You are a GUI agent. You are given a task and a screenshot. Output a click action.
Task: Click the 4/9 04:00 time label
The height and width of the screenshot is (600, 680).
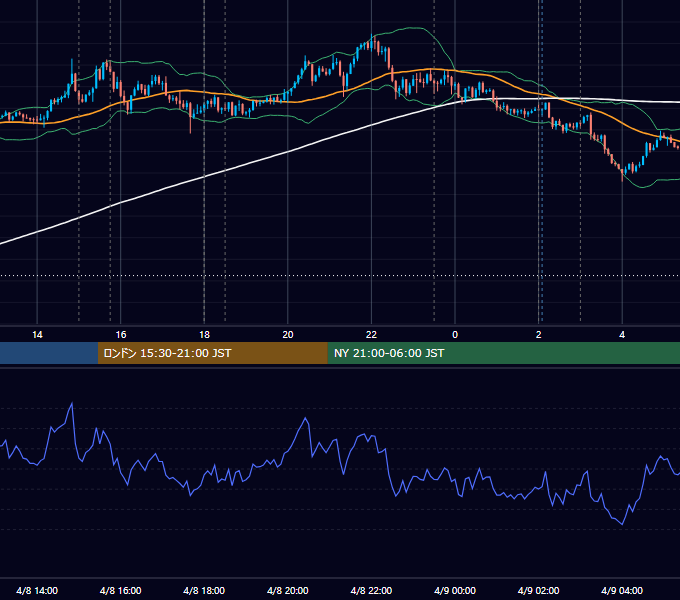pyautogui.click(x=622, y=590)
